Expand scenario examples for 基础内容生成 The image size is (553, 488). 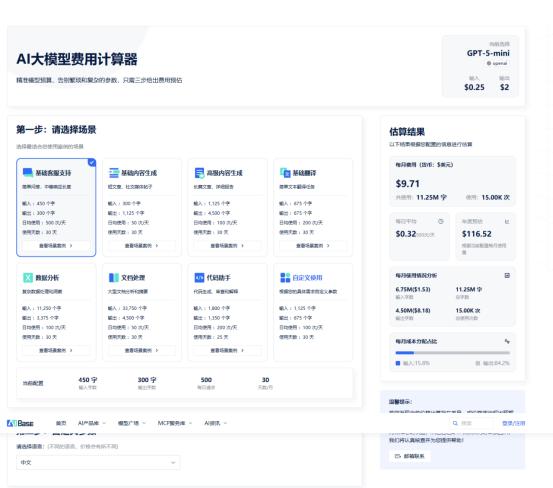[141, 245]
